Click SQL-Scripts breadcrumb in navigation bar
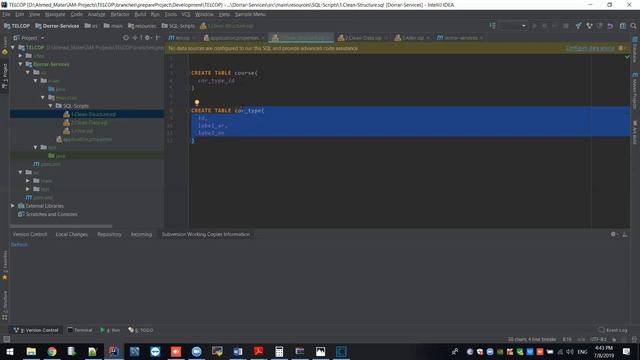640x360 pixels. pos(178,26)
